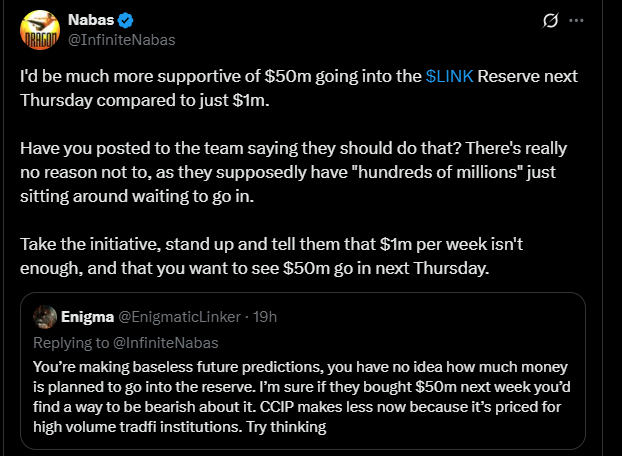Click @InfiniteNabas in the Replying to line
622x456 pixels.
click(x=165, y=343)
